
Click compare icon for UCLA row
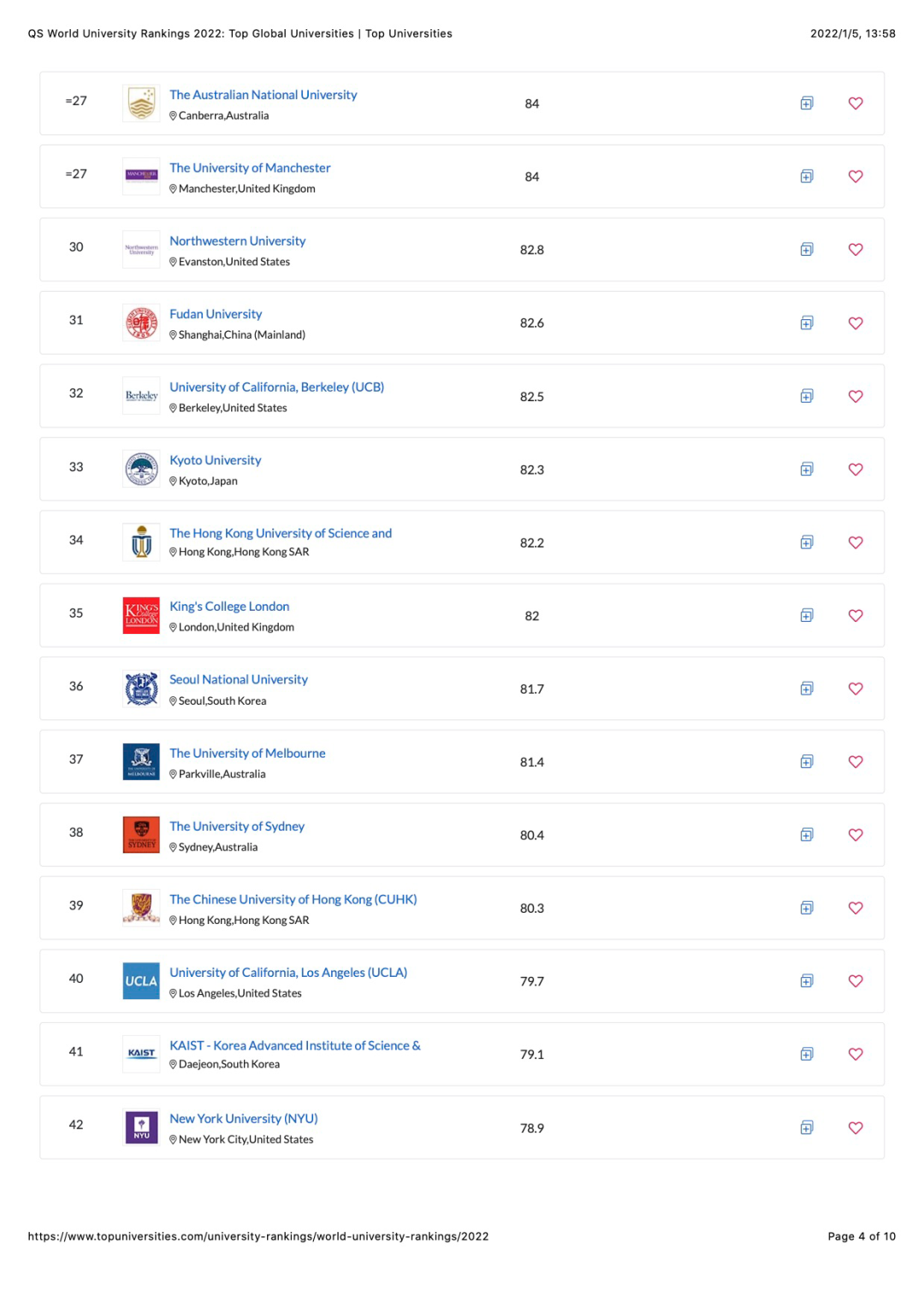tap(806, 981)
